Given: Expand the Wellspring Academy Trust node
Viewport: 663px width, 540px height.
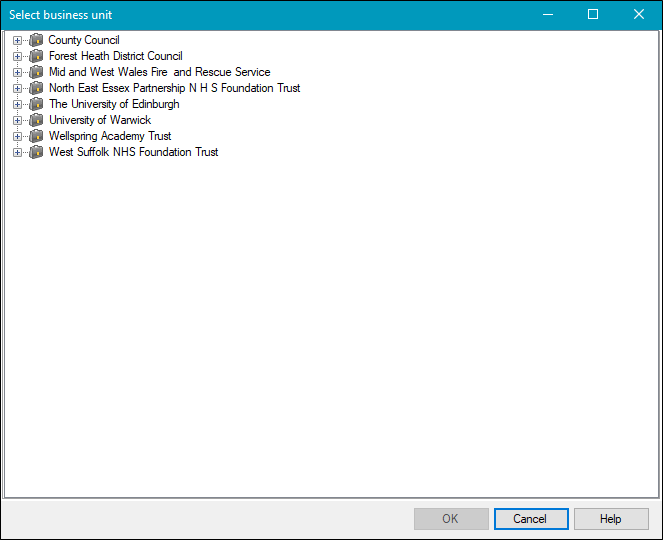Looking at the screenshot, I should pos(17,136).
